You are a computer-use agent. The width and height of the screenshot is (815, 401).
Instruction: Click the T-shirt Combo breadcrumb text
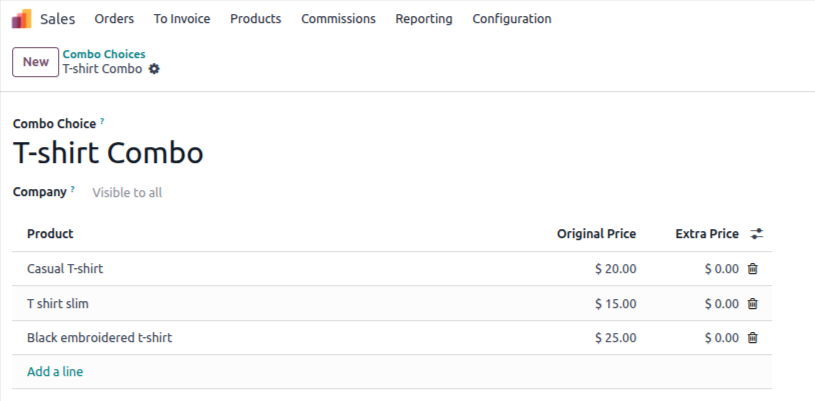pyautogui.click(x=102, y=69)
